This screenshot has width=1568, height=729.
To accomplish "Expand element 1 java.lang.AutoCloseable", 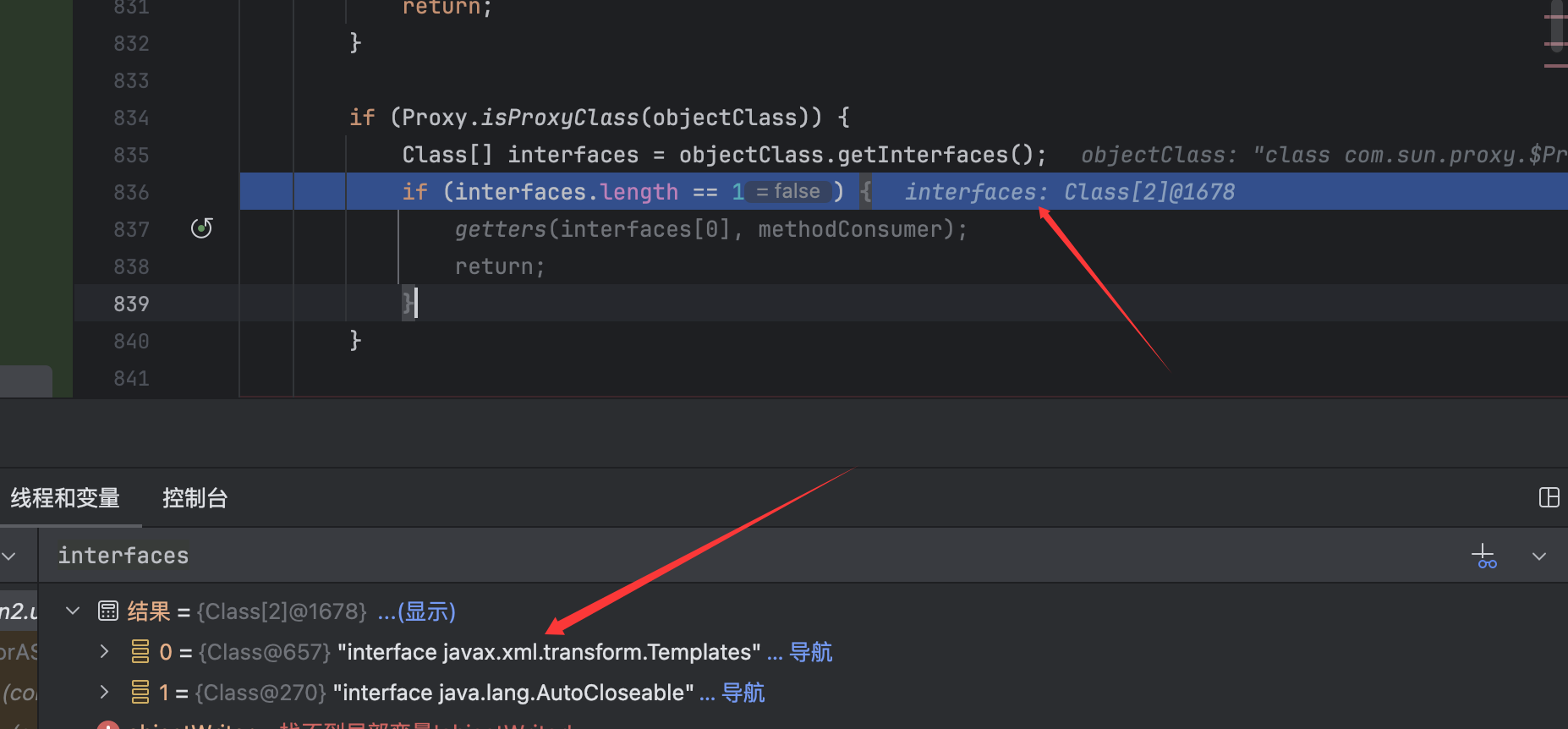I will coord(104,692).
